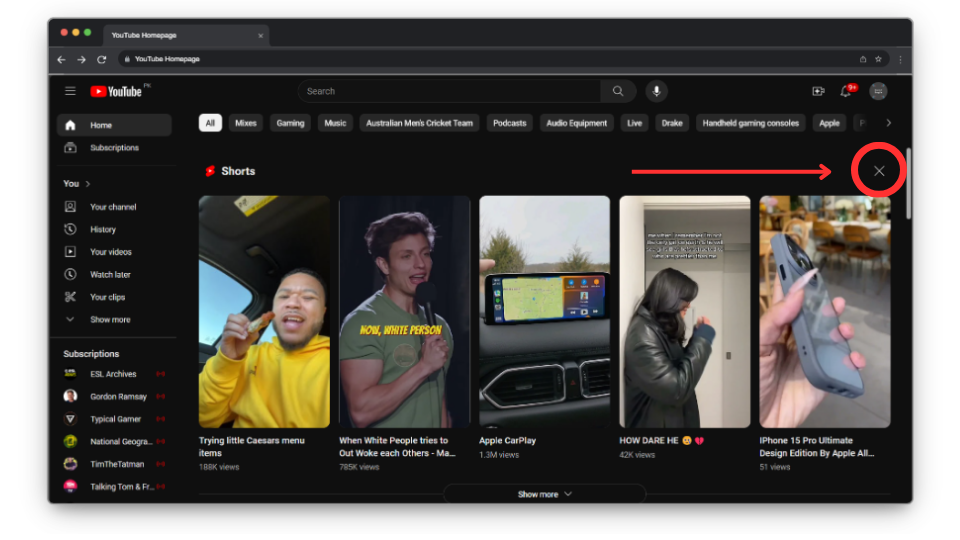
Task: Click inside the Search field
Action: click(x=450, y=91)
